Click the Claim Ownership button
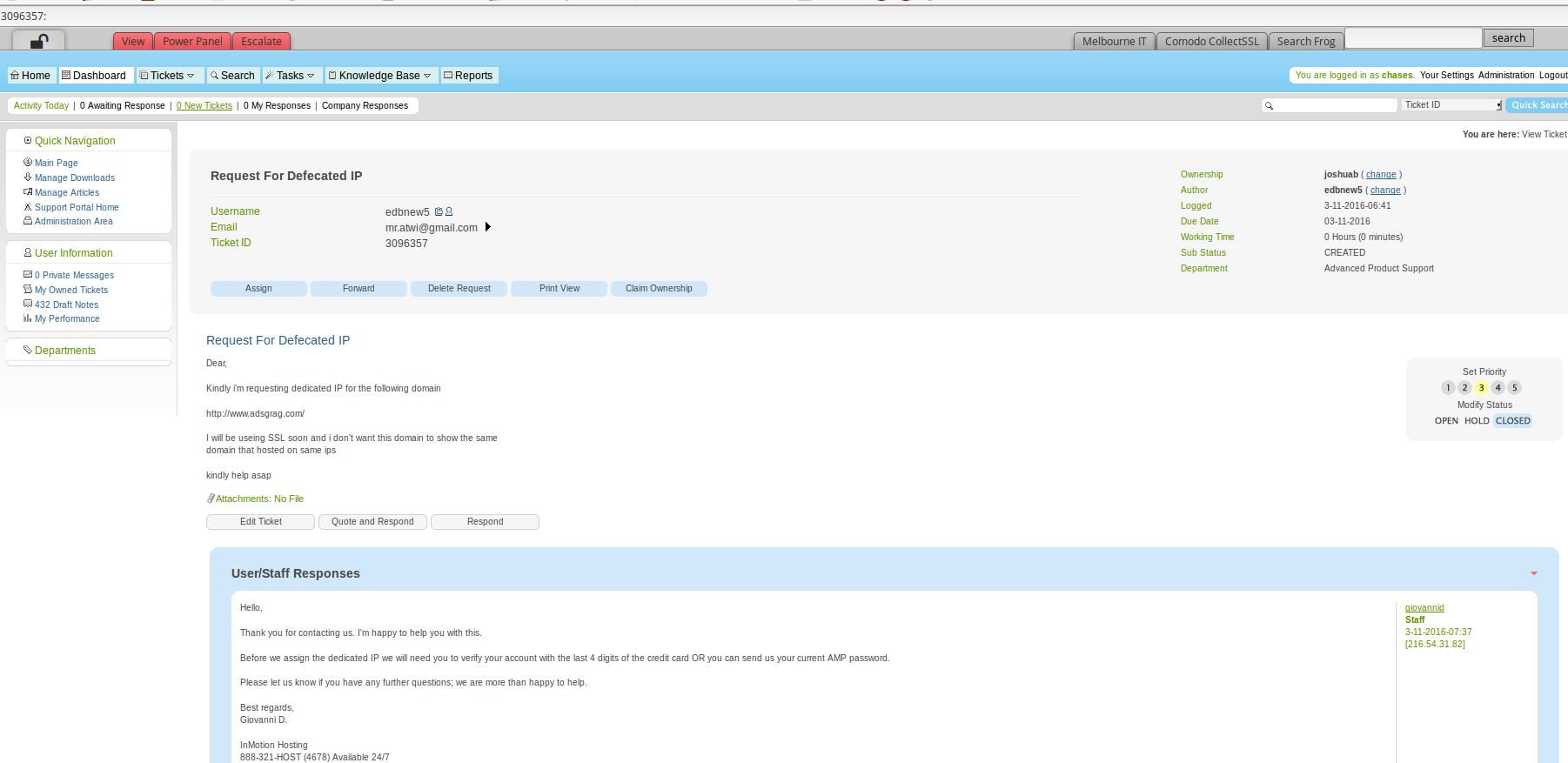 coord(659,289)
